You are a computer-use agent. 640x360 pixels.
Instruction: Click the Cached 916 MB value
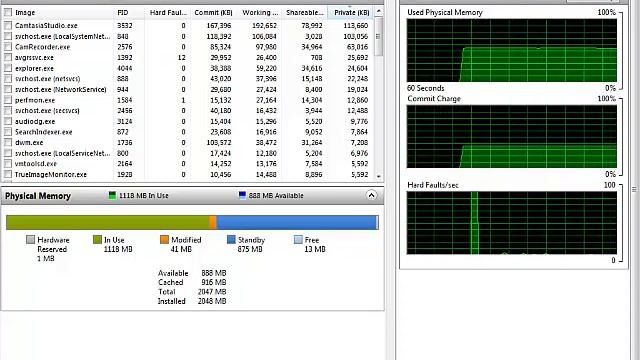[x=213, y=282]
